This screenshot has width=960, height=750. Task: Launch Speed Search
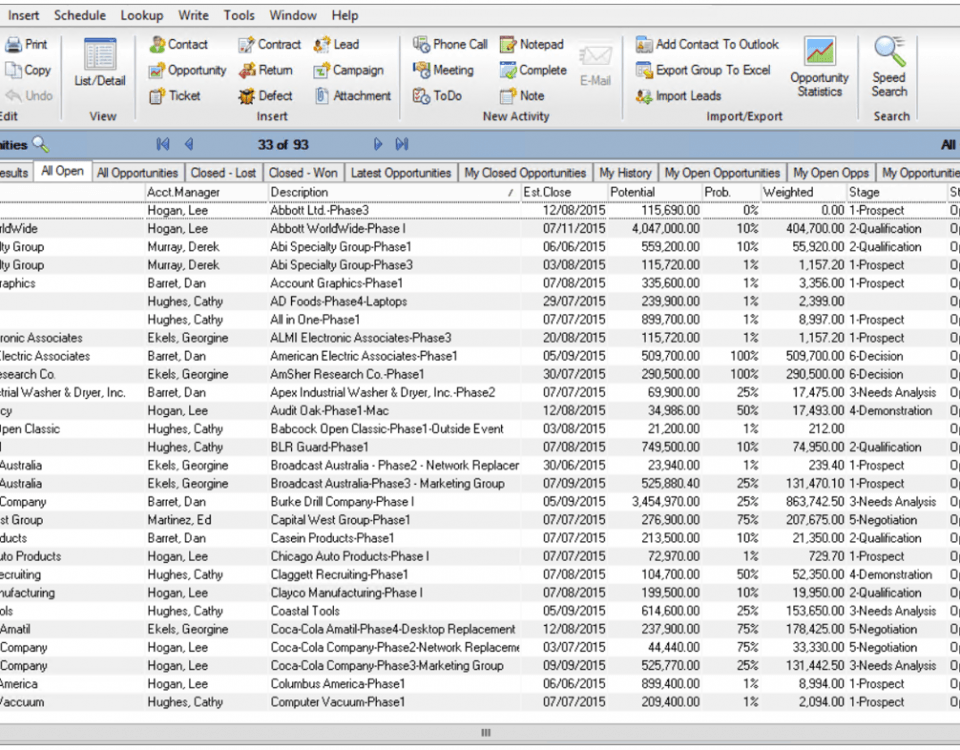(890, 67)
